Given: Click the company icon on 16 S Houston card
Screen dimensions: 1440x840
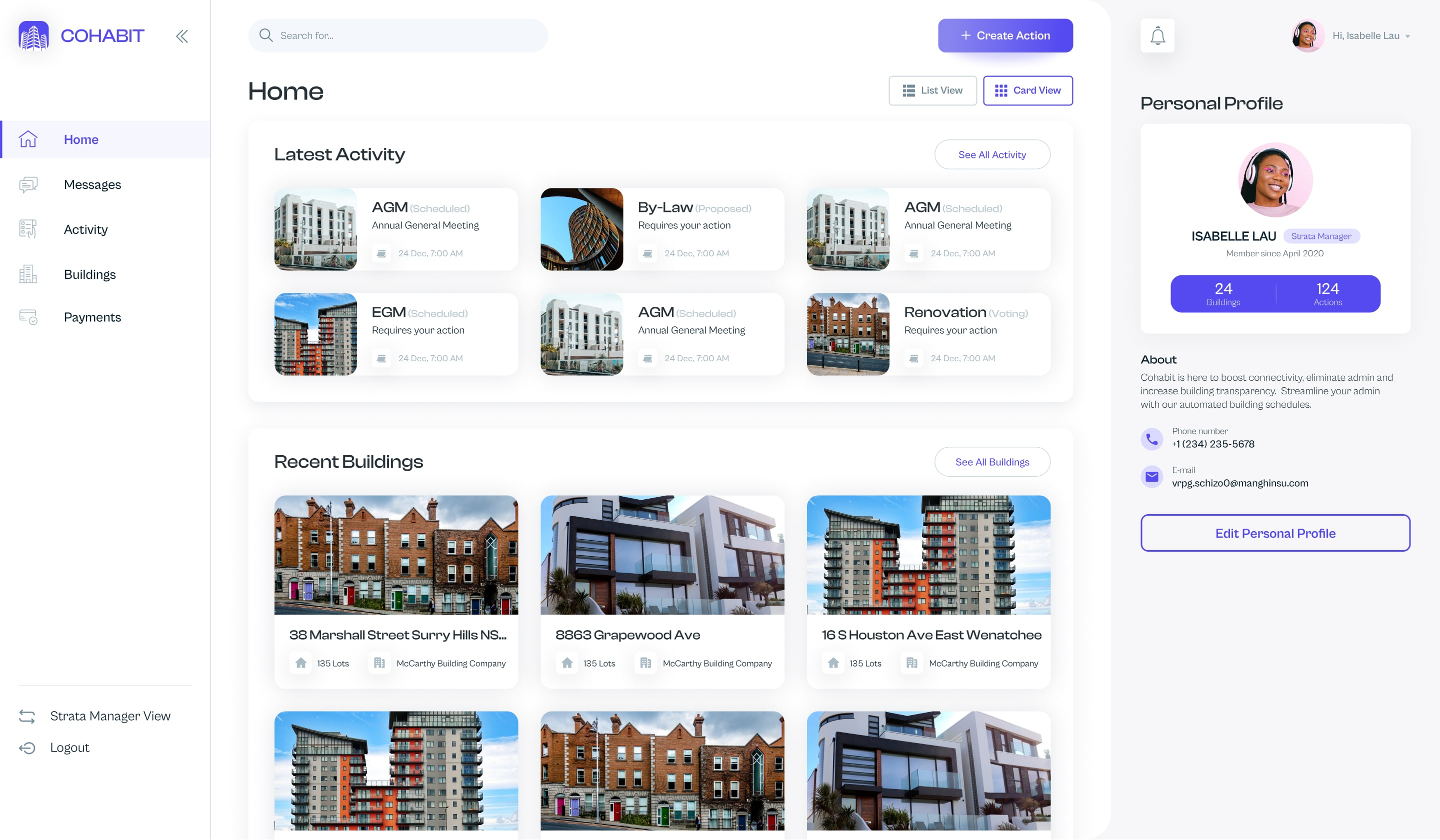Looking at the screenshot, I should point(912,663).
